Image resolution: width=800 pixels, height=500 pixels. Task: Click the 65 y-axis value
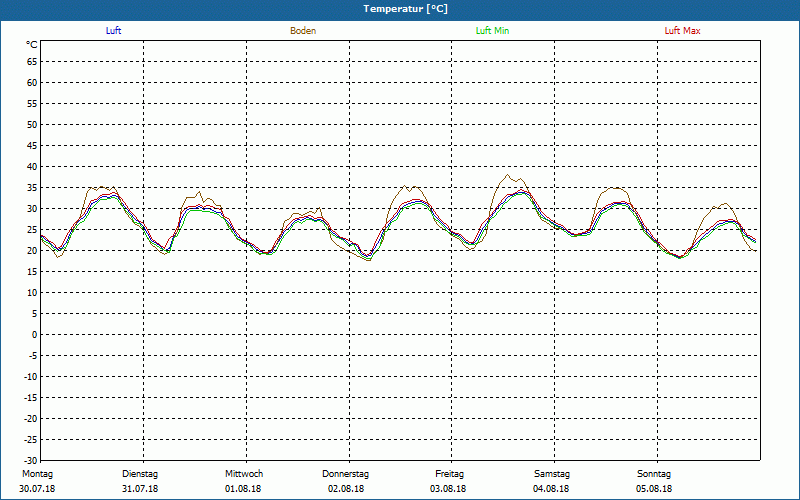click(x=32, y=62)
